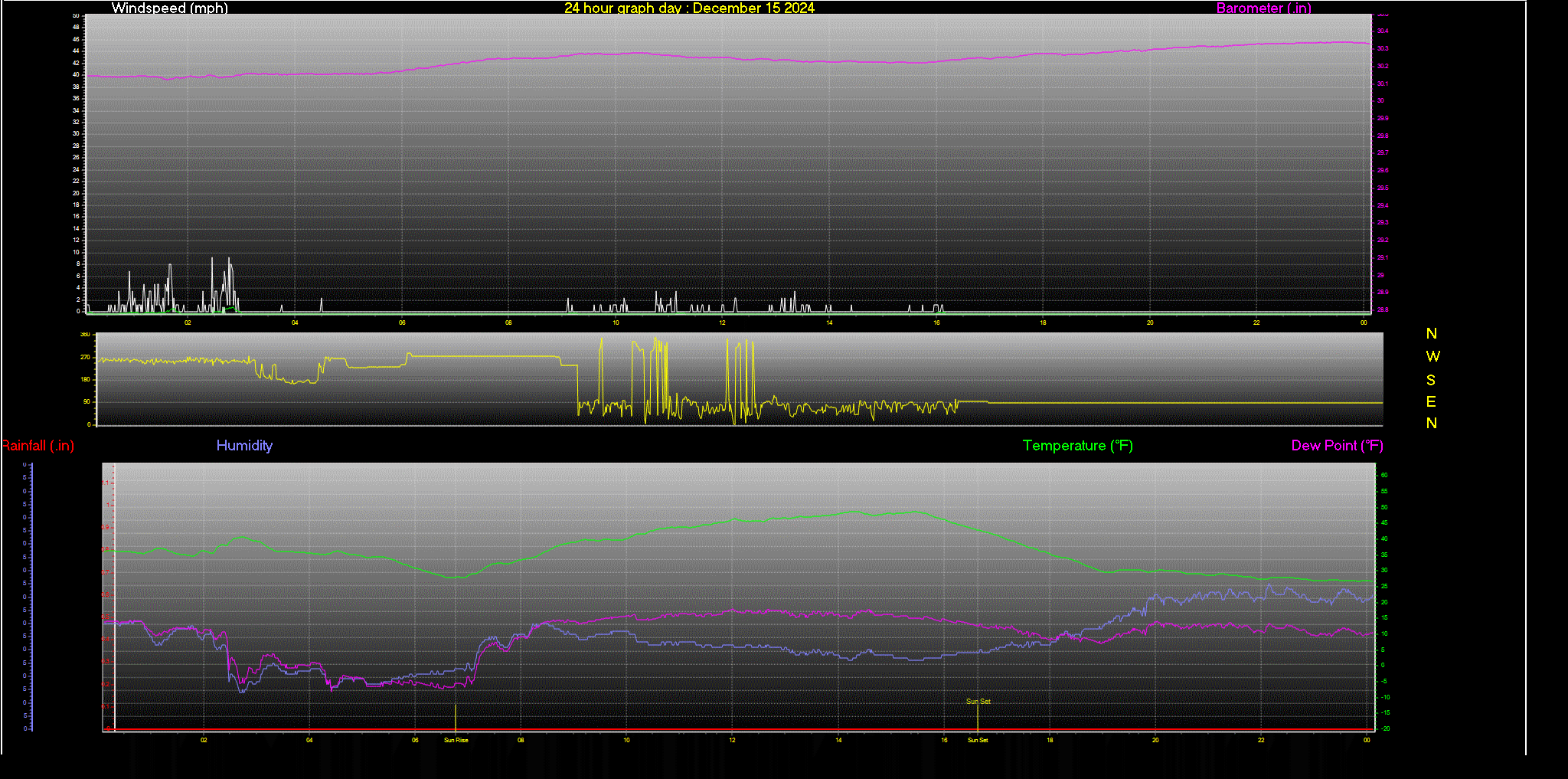
Task: Click the "E" compass letter beside wind direction graph
Action: [1431, 401]
